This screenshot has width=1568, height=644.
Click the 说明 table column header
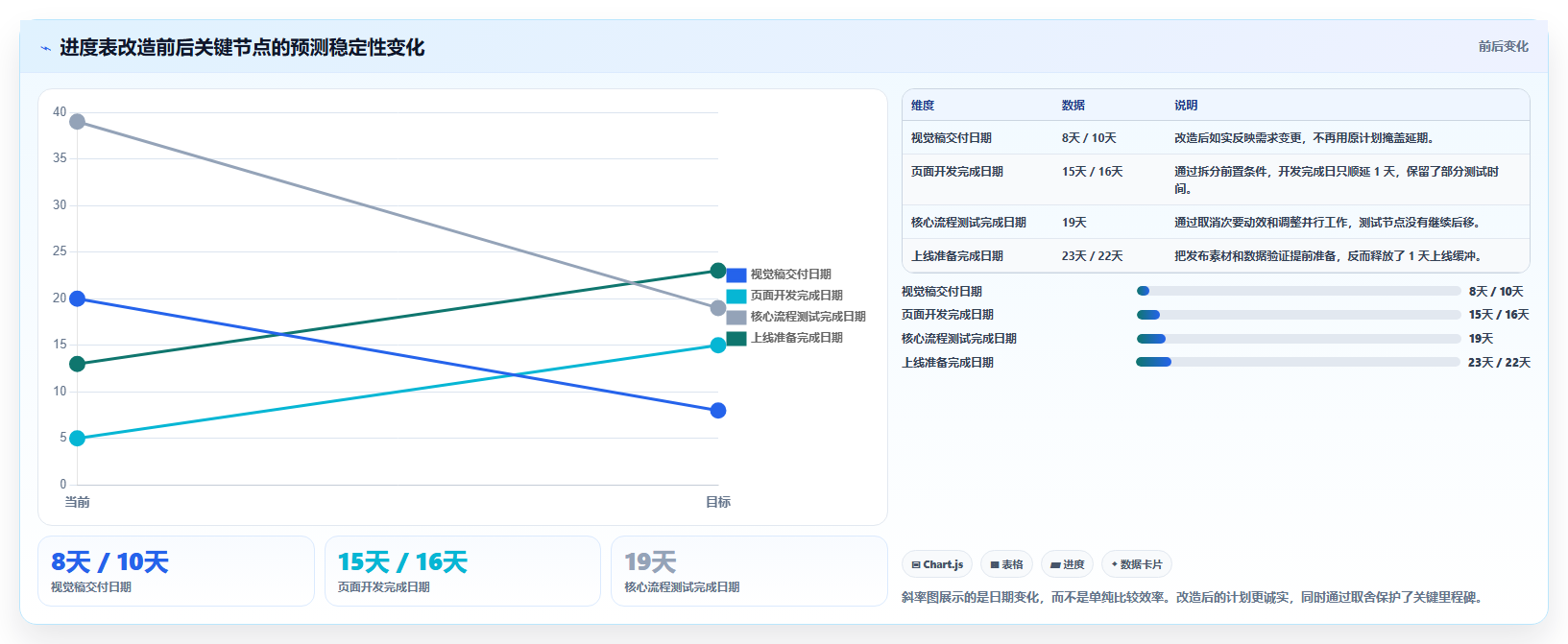tap(1186, 106)
